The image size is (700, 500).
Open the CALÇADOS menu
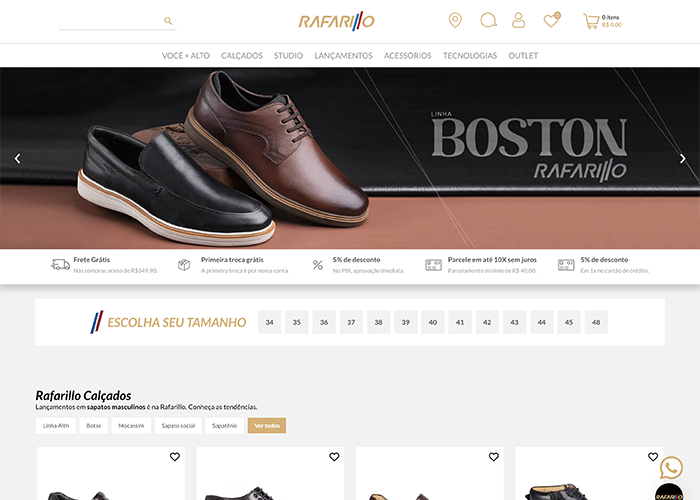click(242, 56)
